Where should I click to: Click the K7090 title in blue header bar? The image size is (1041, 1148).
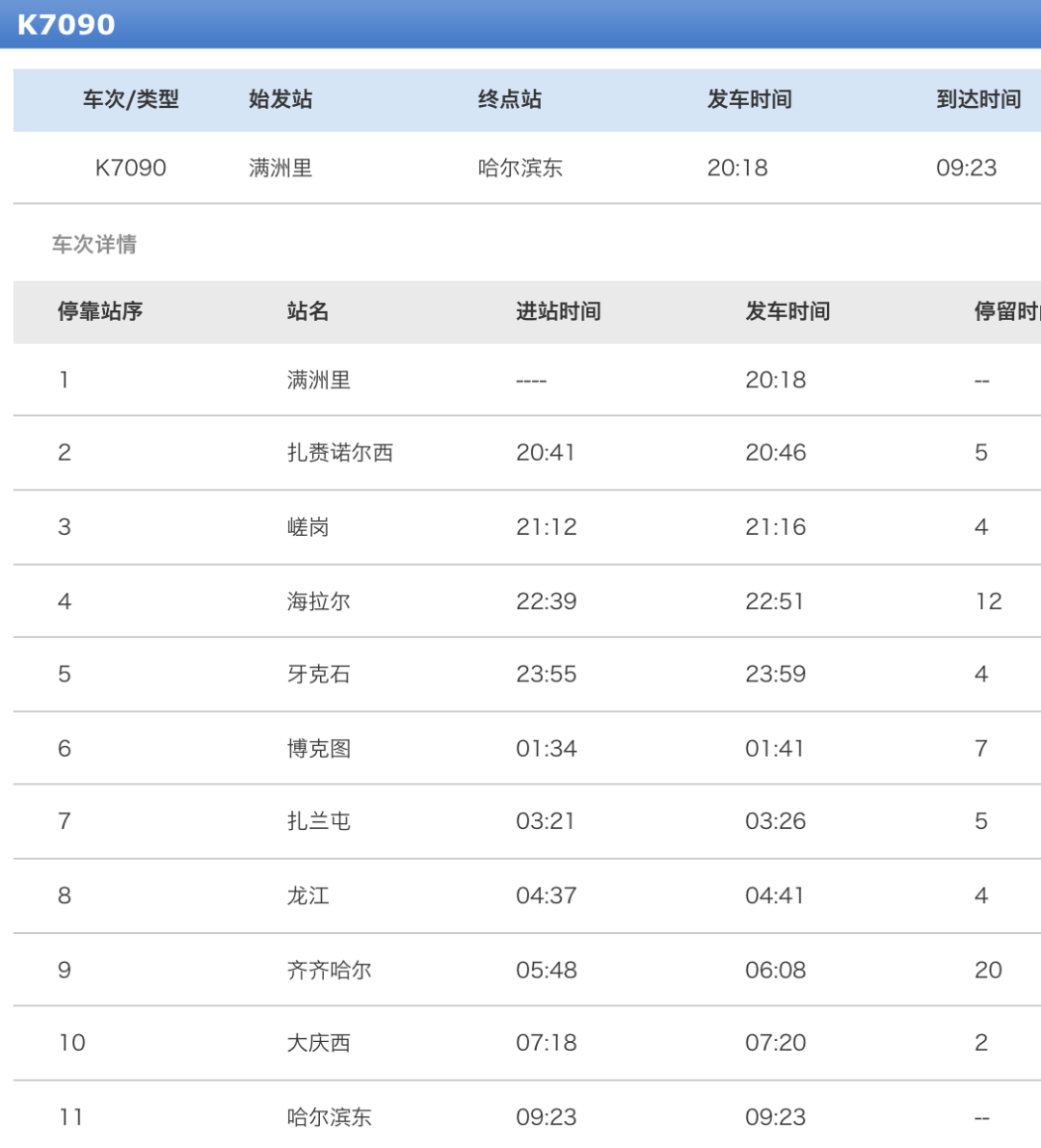coord(66,24)
